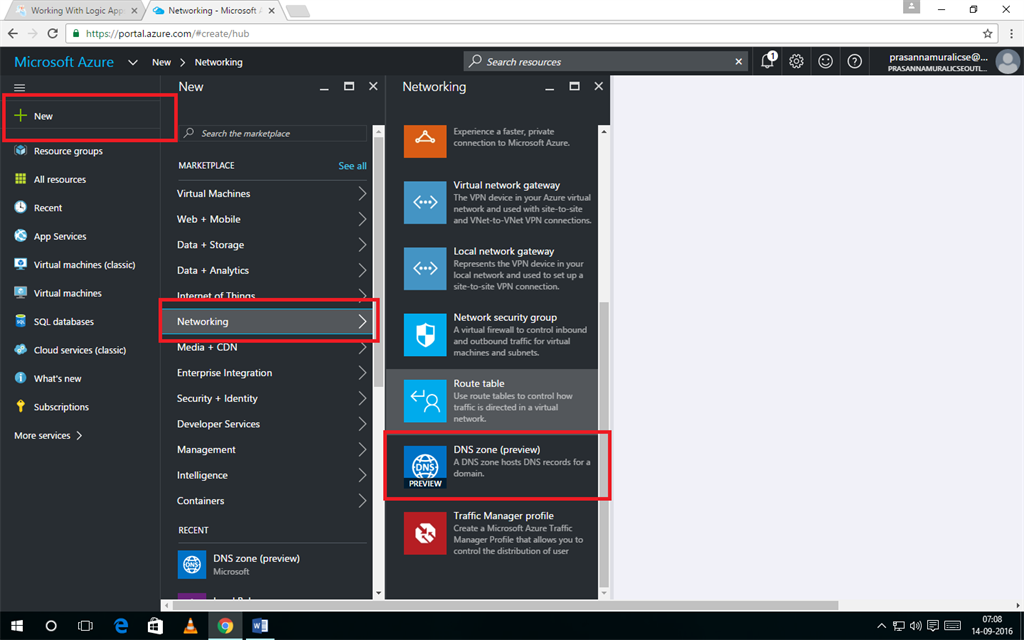Click the green plus New icon
The width and height of the screenshot is (1024, 640).
(21, 116)
